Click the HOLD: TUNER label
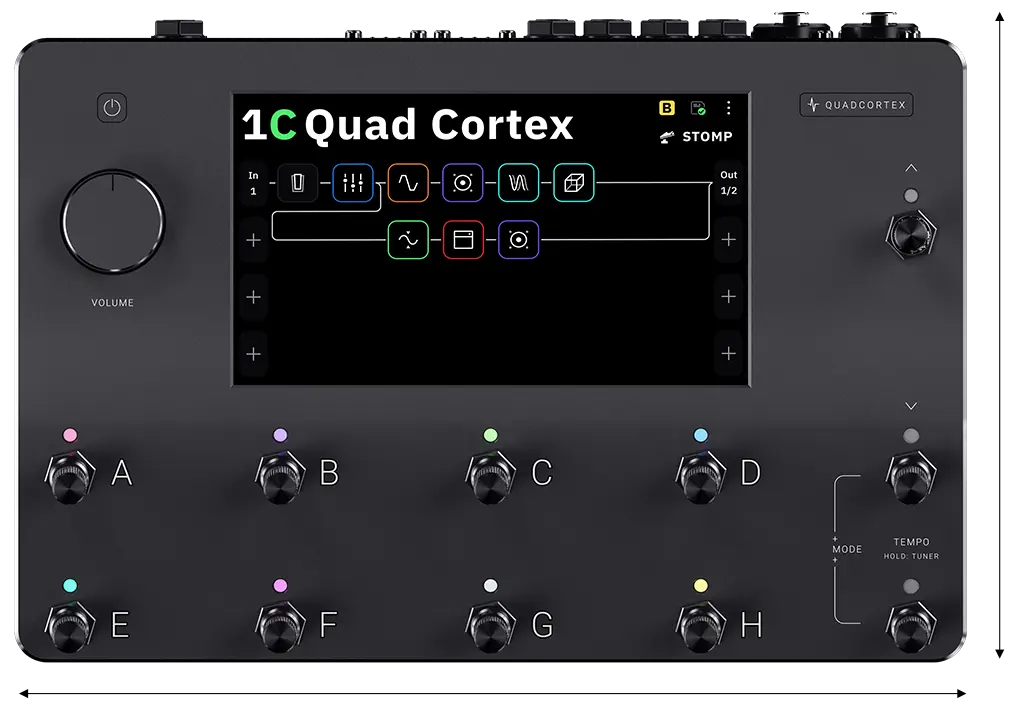 tap(911, 557)
